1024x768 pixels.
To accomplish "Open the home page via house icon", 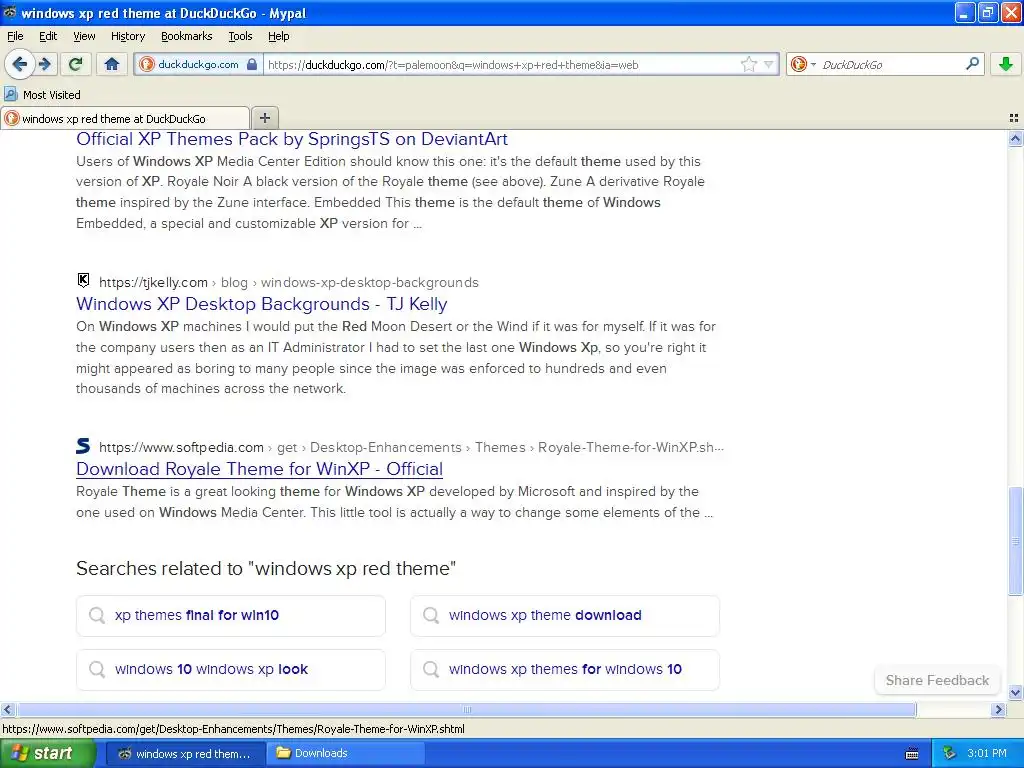I will [112, 64].
